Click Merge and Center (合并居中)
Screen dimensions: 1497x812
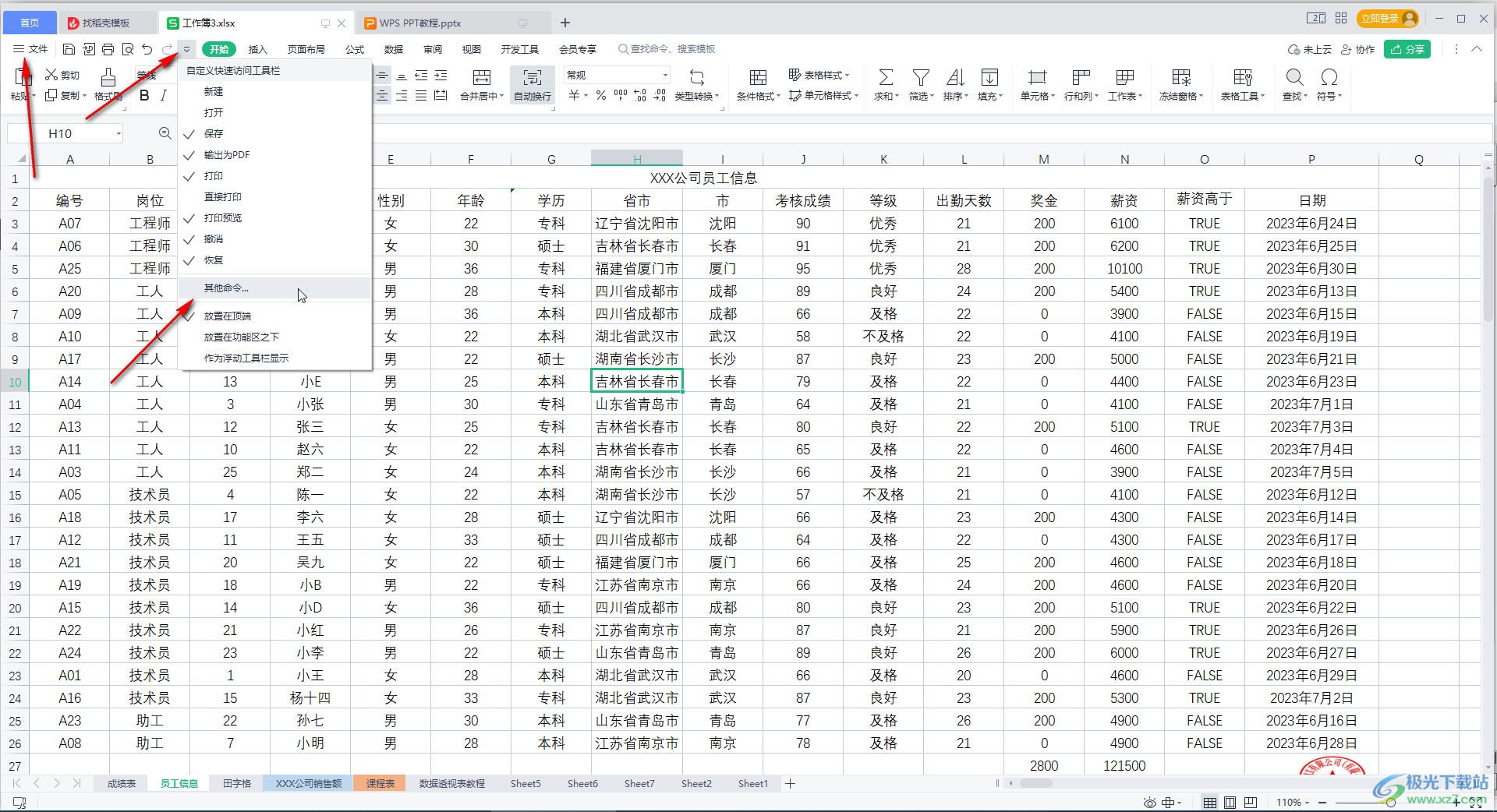pyautogui.click(x=480, y=84)
